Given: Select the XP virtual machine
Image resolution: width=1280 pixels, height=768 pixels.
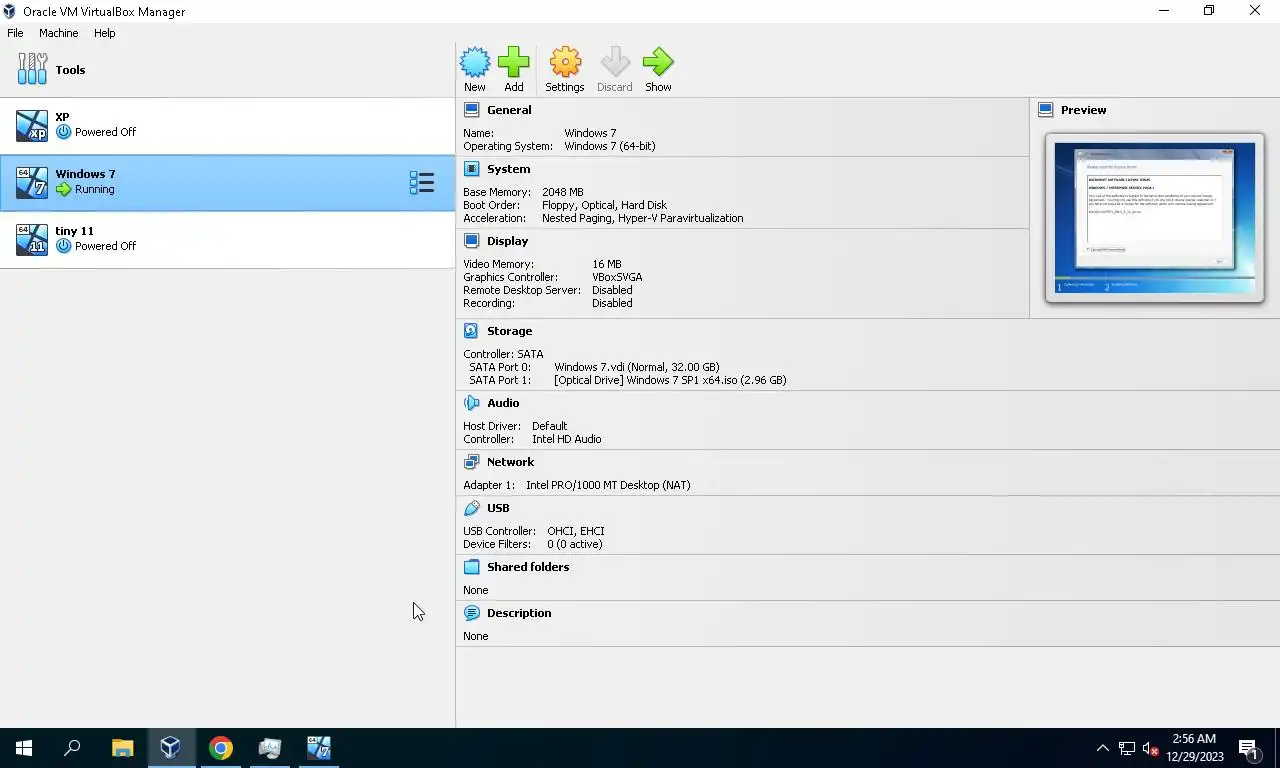Looking at the screenshot, I should pyautogui.click(x=227, y=125).
